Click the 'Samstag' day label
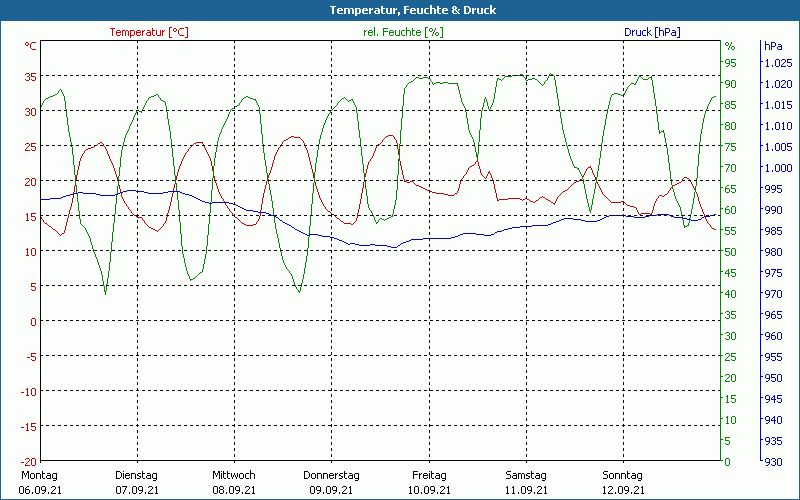The width and height of the screenshot is (800, 500). 526,476
